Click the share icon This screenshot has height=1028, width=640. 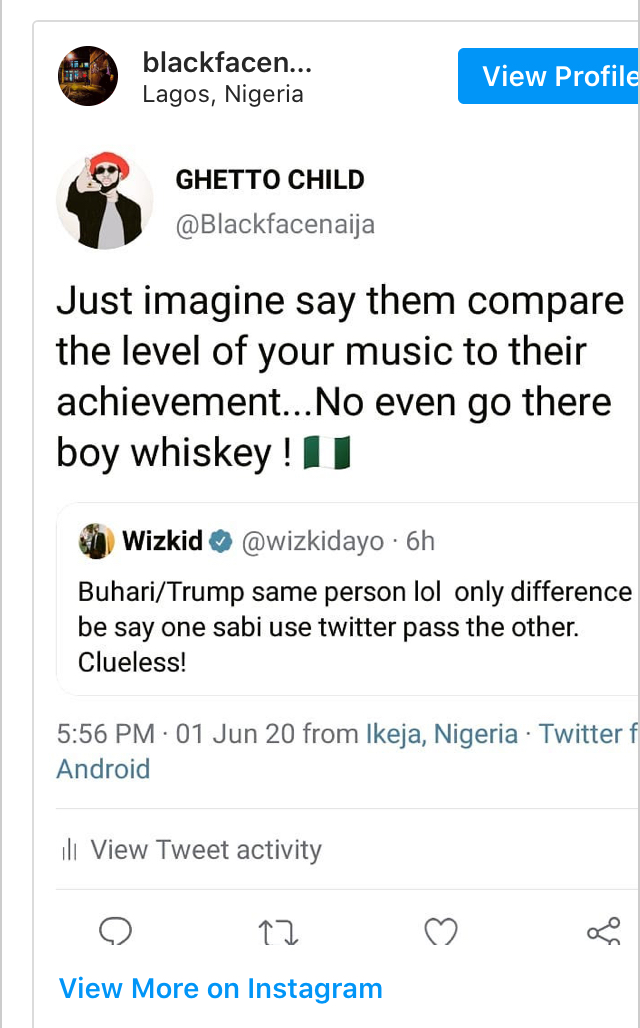(x=603, y=933)
